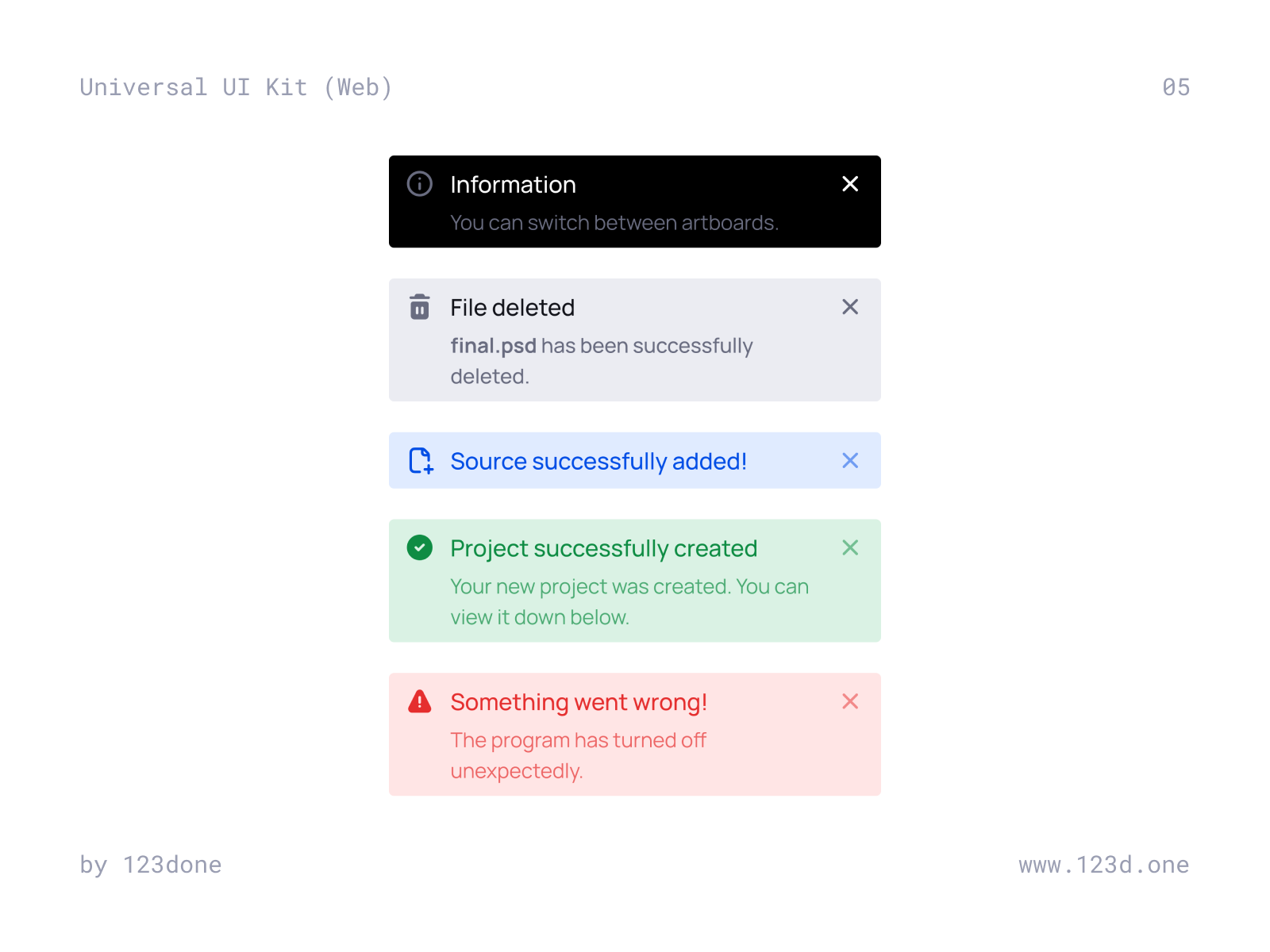Click the bold final.psd file name

point(493,346)
